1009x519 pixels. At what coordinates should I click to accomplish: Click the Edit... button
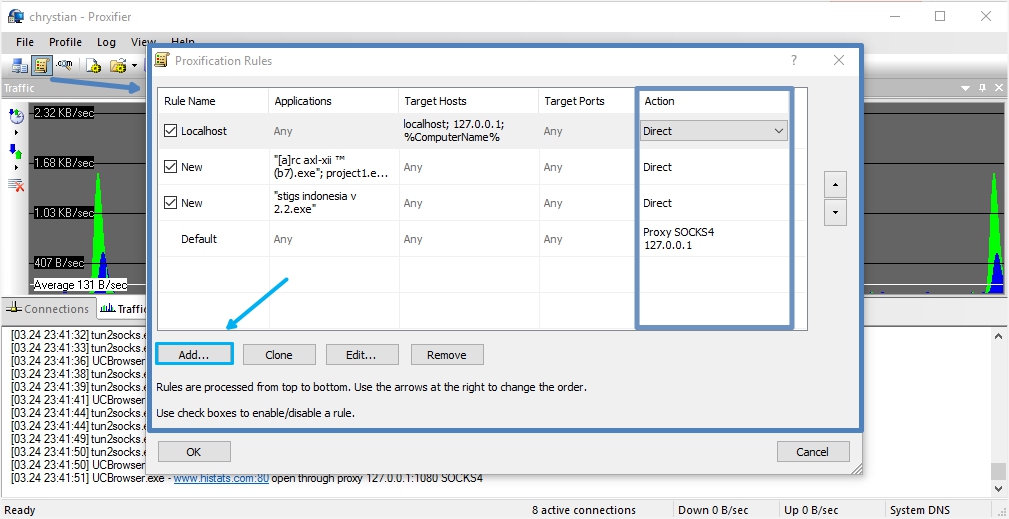click(x=362, y=354)
